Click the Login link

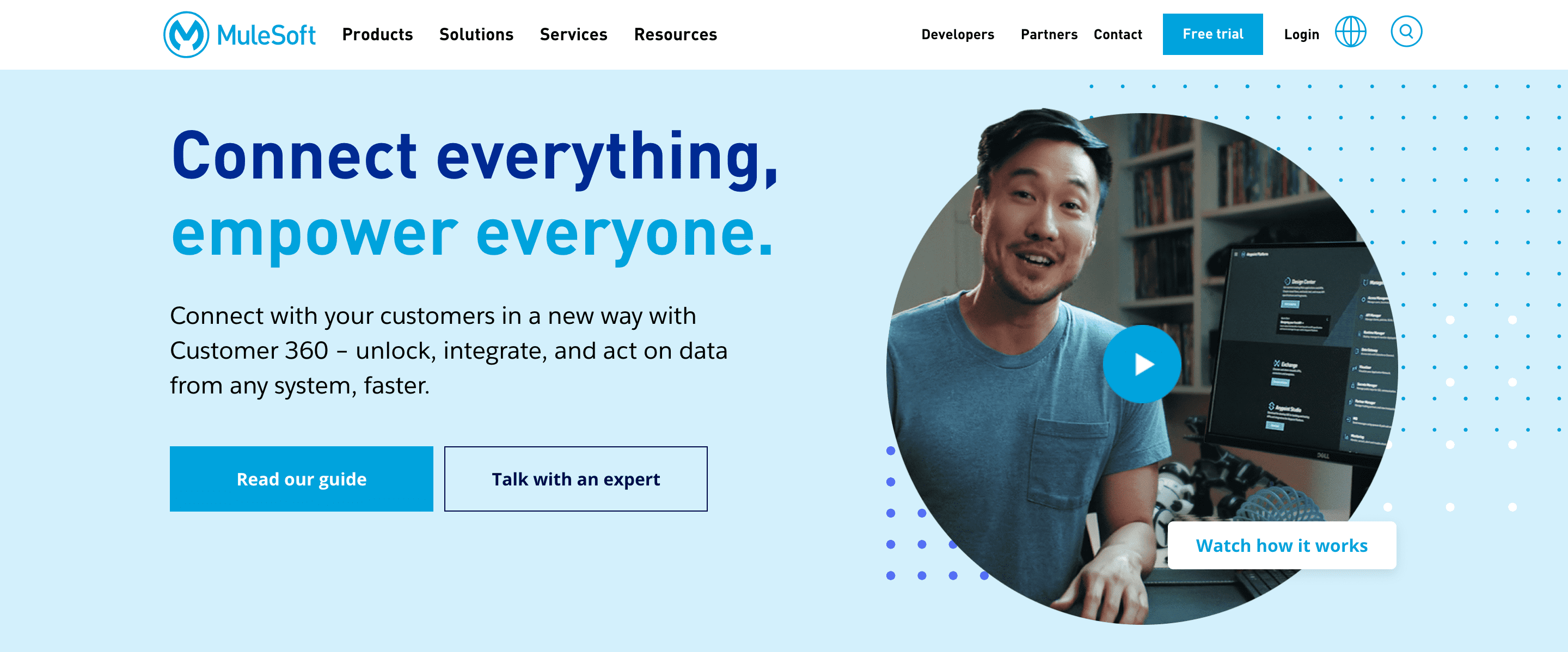point(1301,35)
